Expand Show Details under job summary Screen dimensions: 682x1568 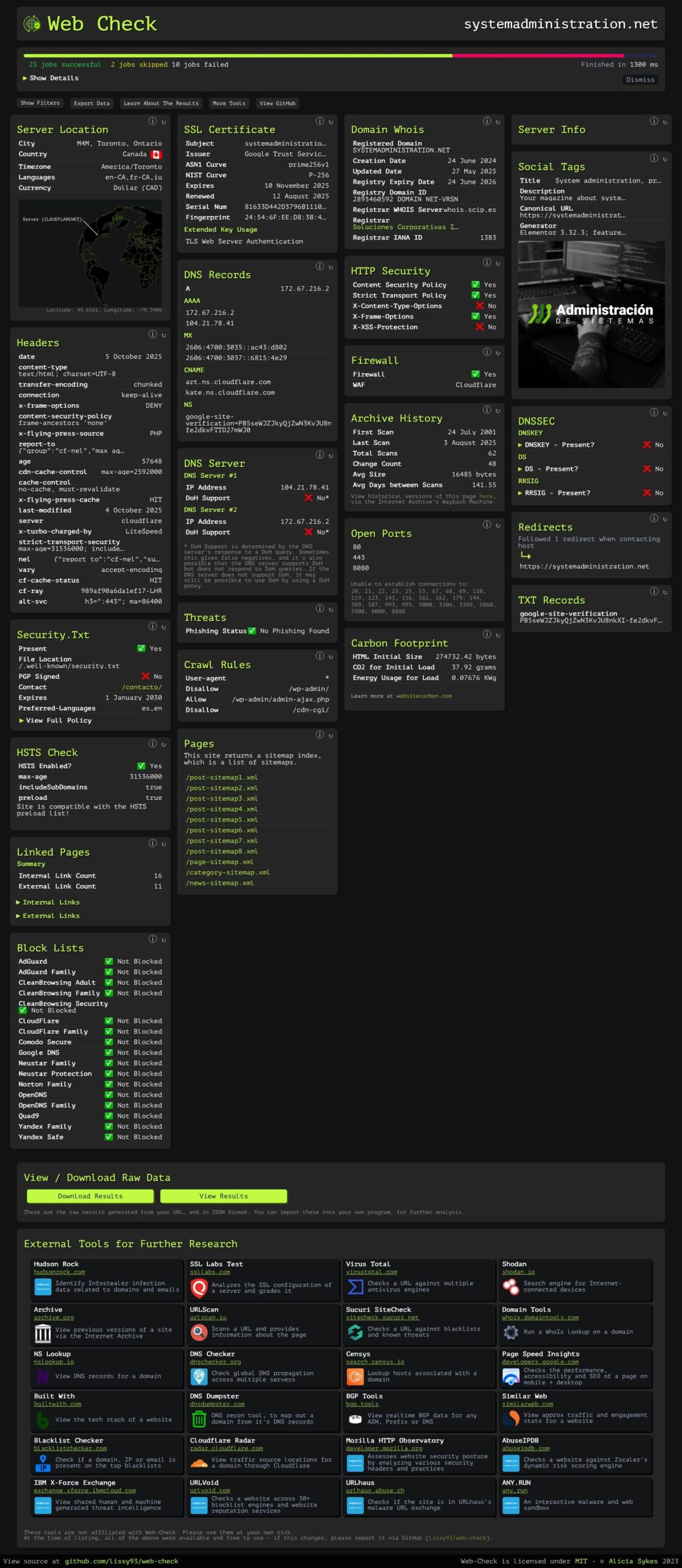[x=51, y=78]
